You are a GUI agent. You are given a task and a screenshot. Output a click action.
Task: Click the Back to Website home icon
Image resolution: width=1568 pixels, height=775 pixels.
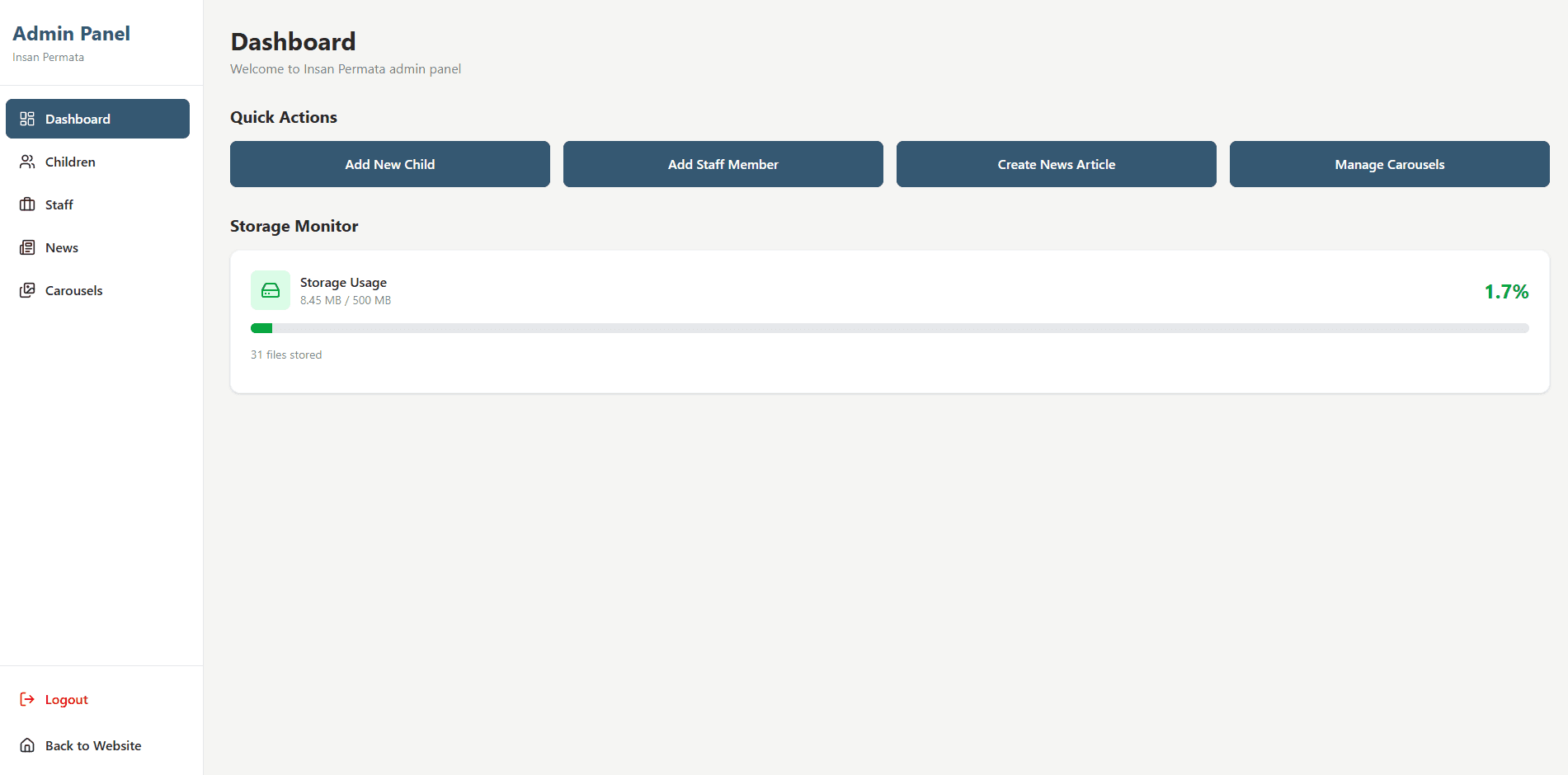[27, 745]
